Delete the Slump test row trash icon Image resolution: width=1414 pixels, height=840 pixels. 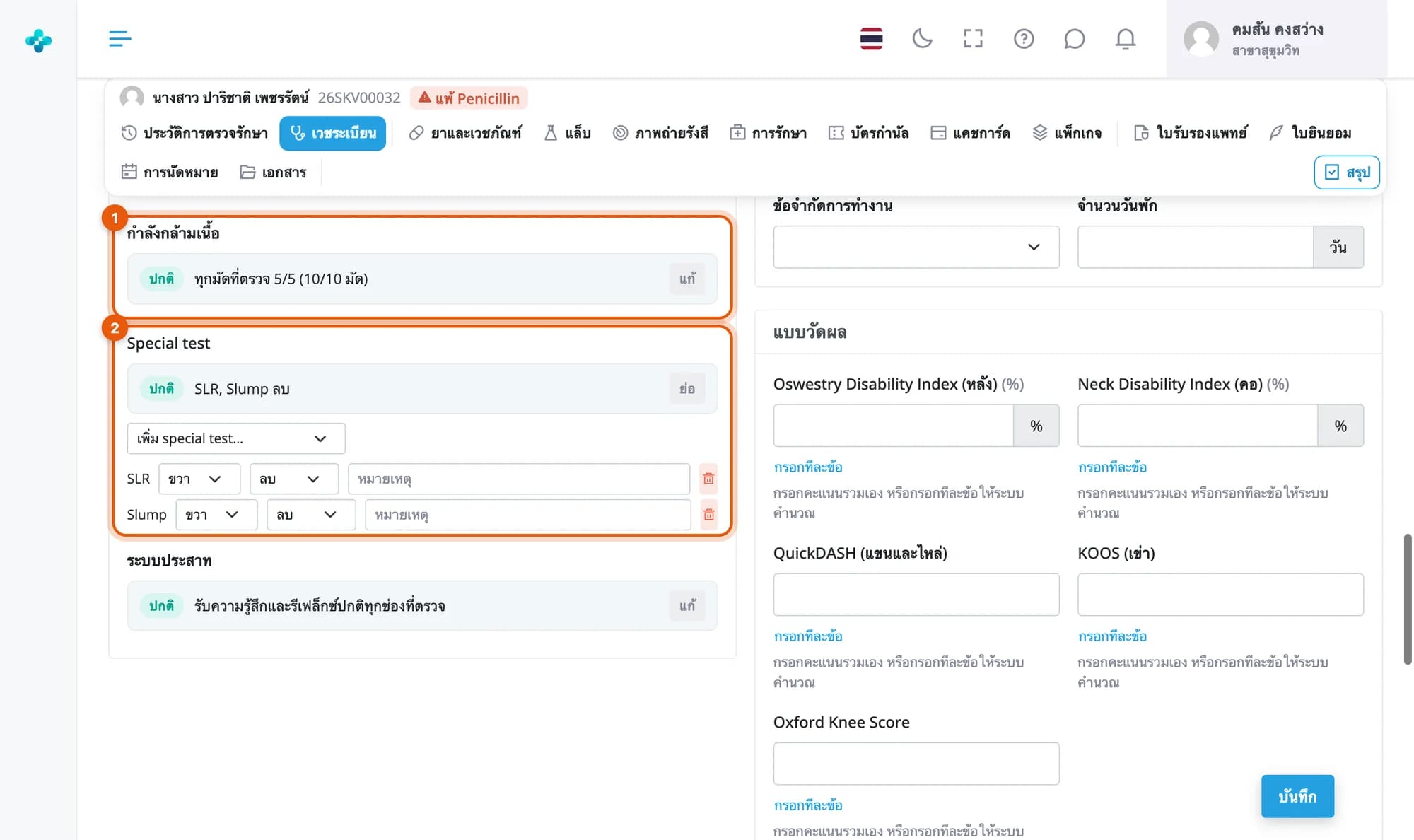708,515
